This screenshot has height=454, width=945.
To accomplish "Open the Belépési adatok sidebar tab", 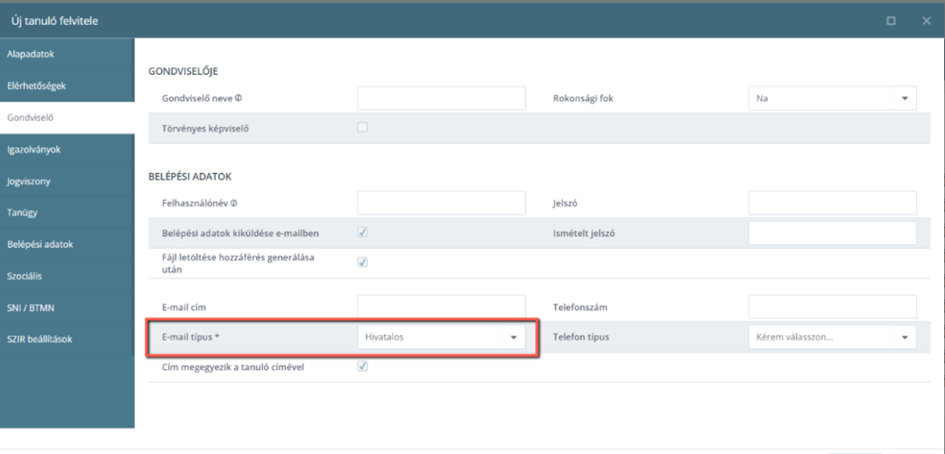I will point(67,244).
